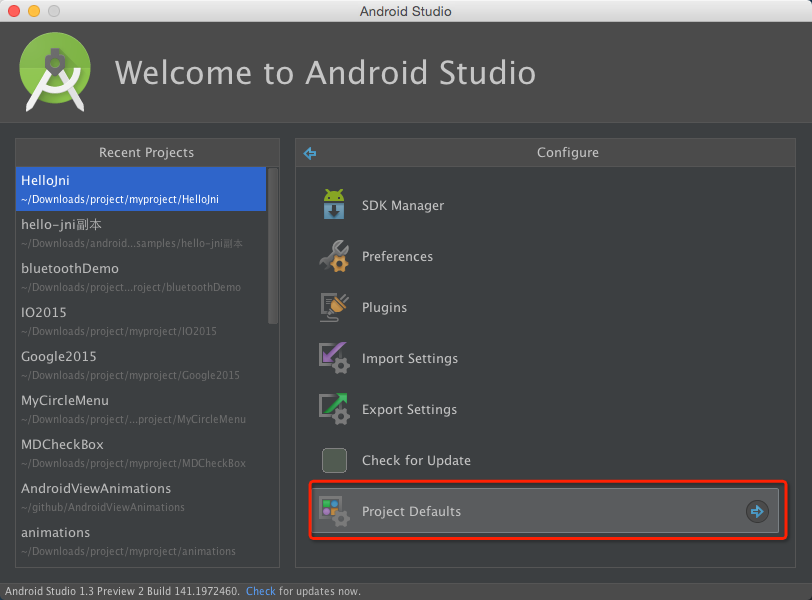Click the Check for Update icon

334,460
